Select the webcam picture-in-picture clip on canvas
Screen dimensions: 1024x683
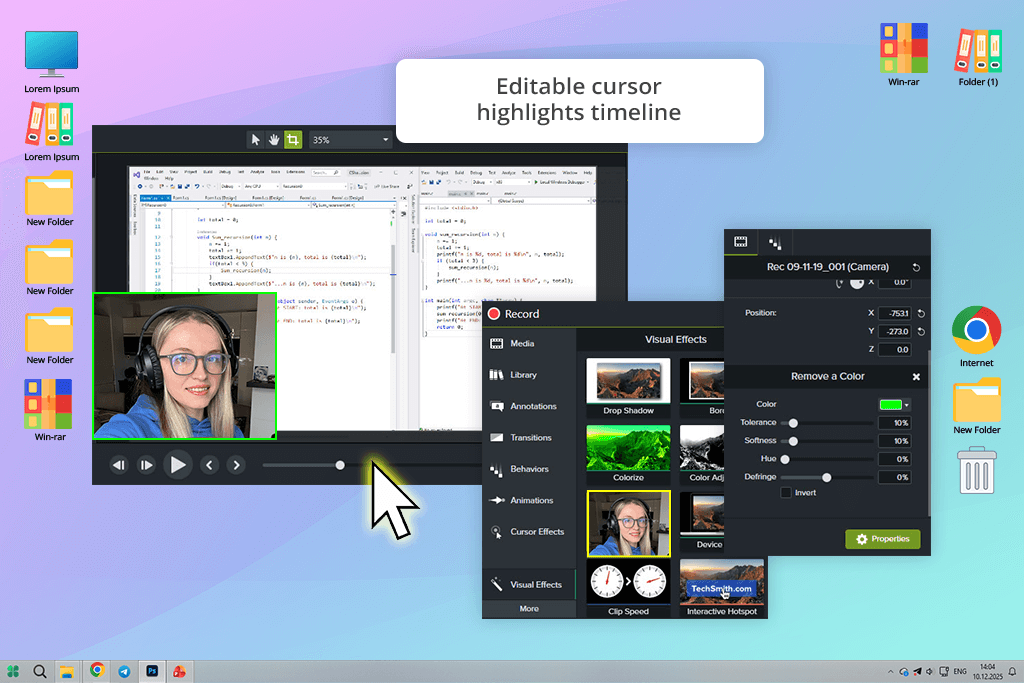[185, 366]
